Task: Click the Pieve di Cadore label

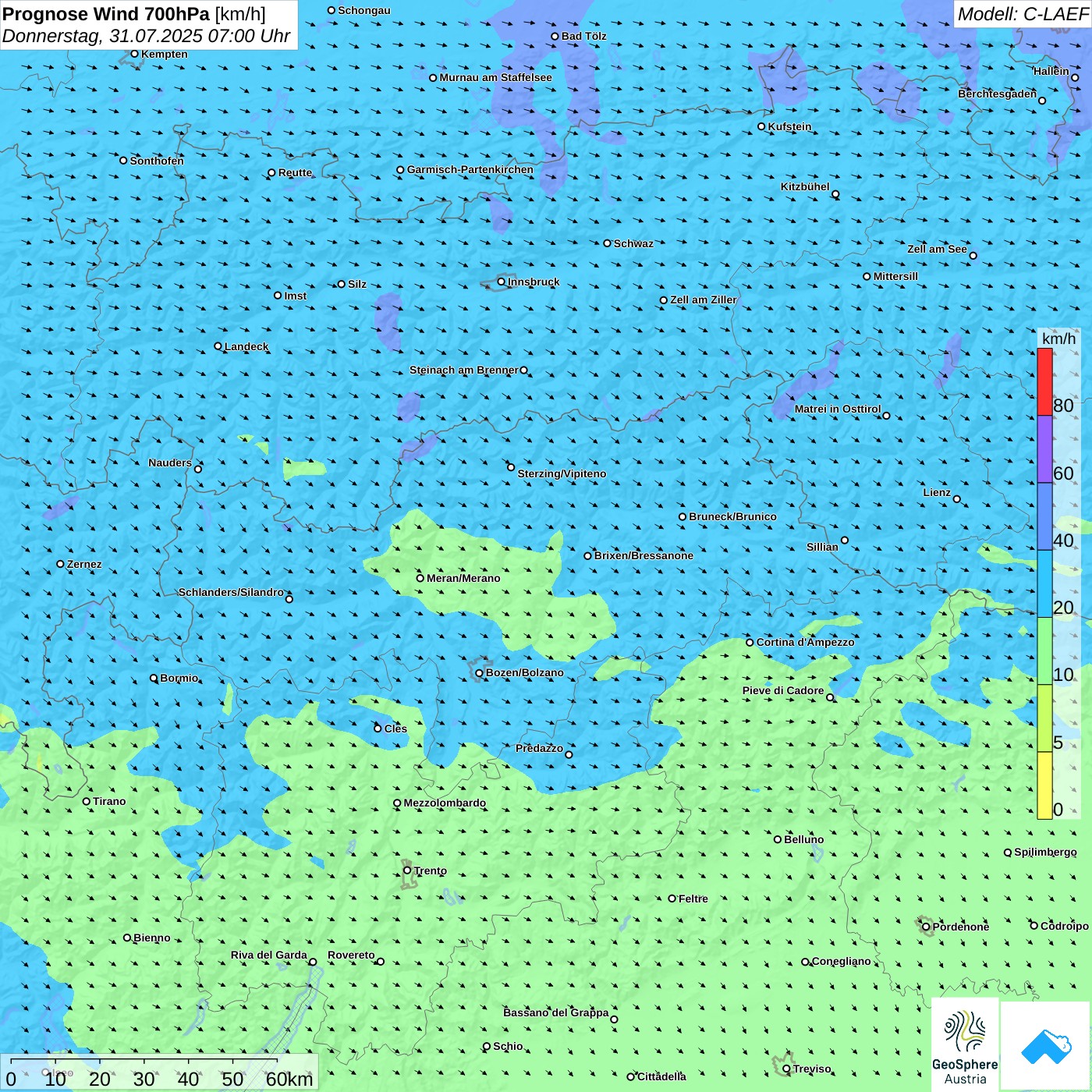Action: tap(783, 690)
